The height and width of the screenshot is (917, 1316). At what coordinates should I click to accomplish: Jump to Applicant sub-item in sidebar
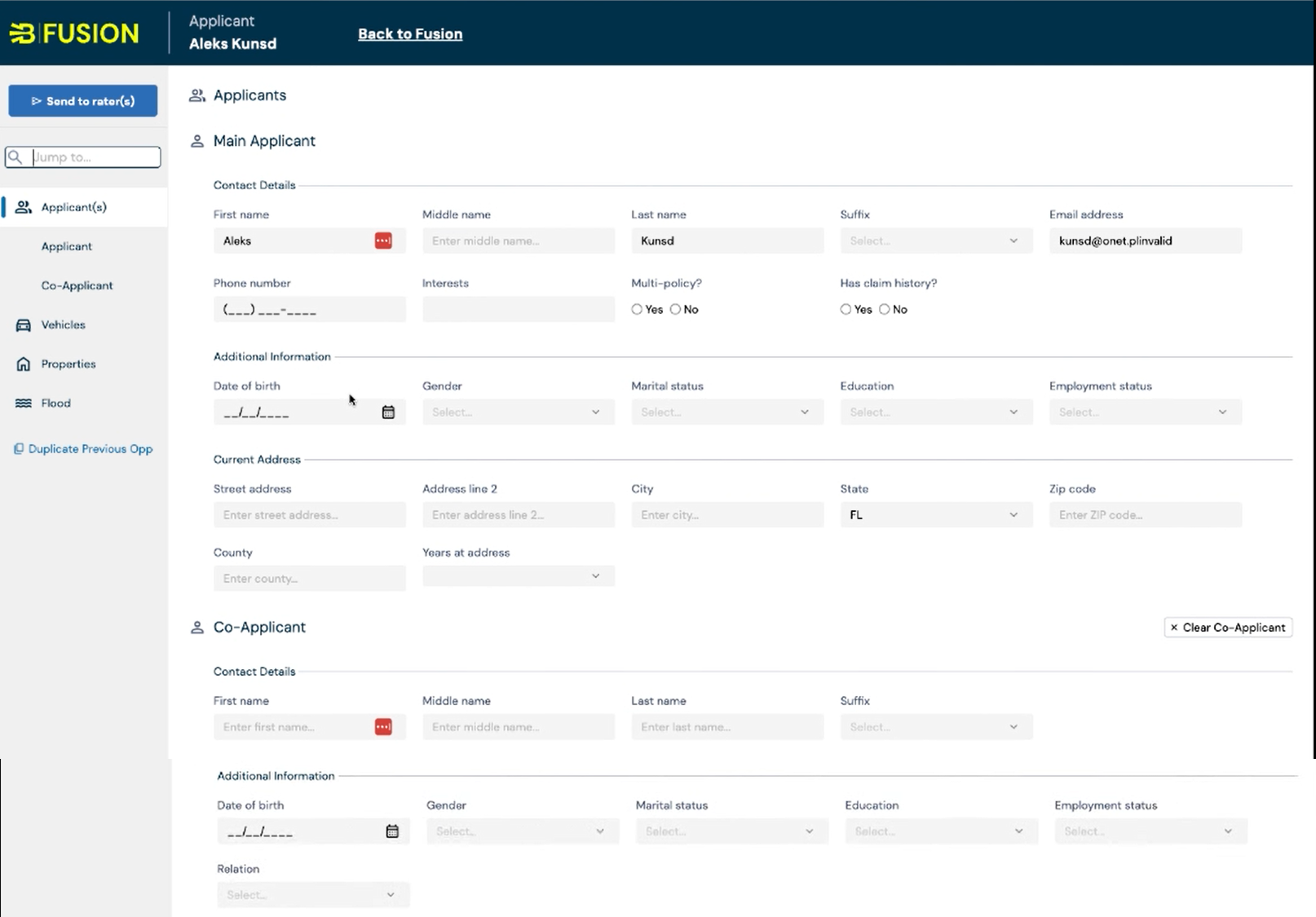67,246
